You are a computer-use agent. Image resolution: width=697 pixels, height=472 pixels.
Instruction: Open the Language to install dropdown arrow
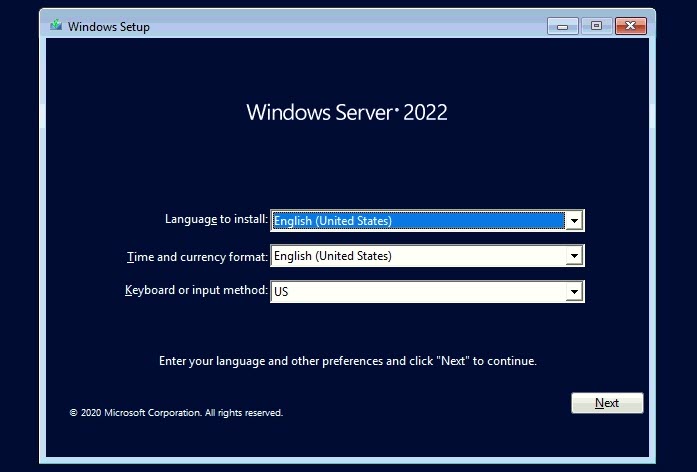click(573, 221)
